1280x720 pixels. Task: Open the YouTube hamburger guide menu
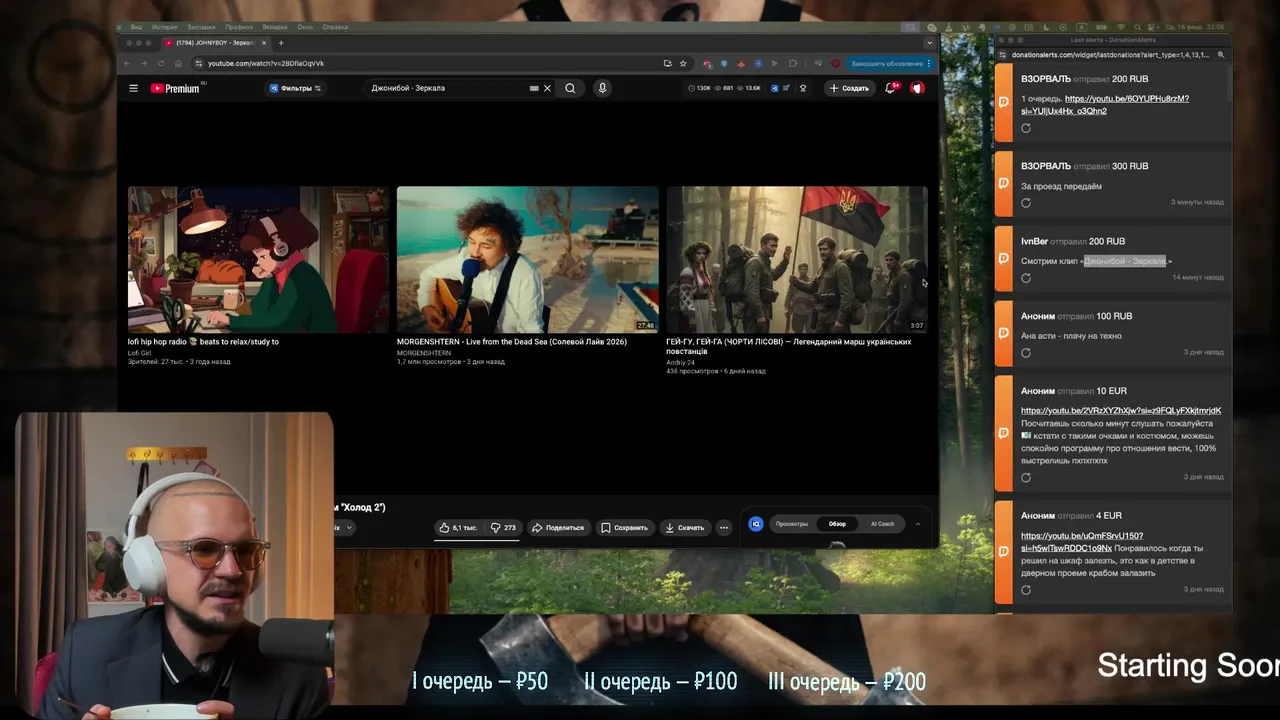click(133, 88)
